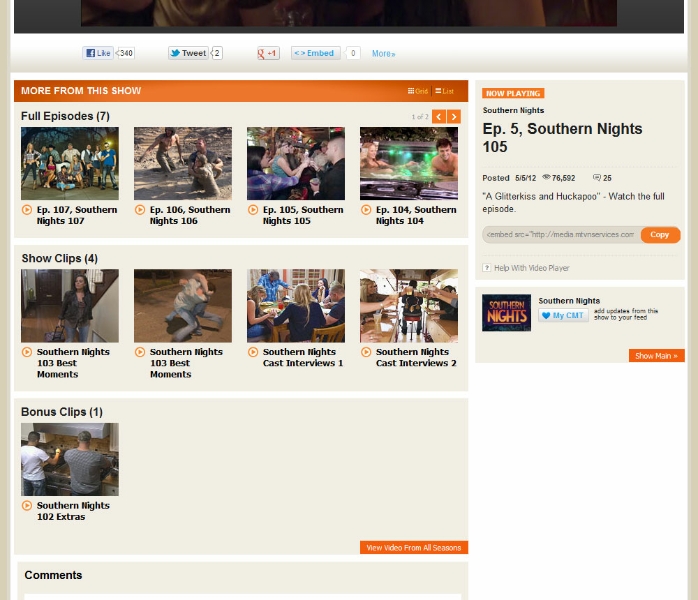The width and height of the screenshot is (698, 600).
Task: Click the Show Main button
Action: [656, 356]
